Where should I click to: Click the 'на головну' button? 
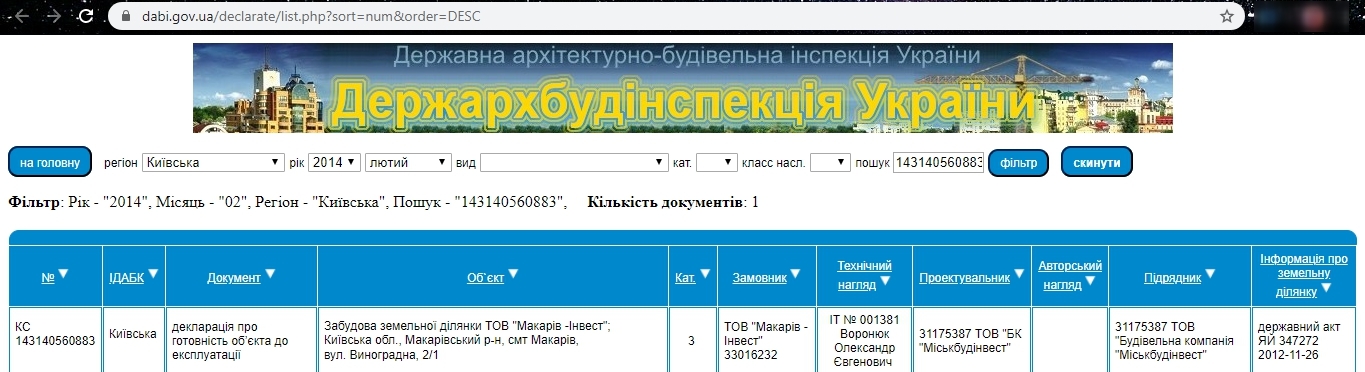tap(50, 162)
